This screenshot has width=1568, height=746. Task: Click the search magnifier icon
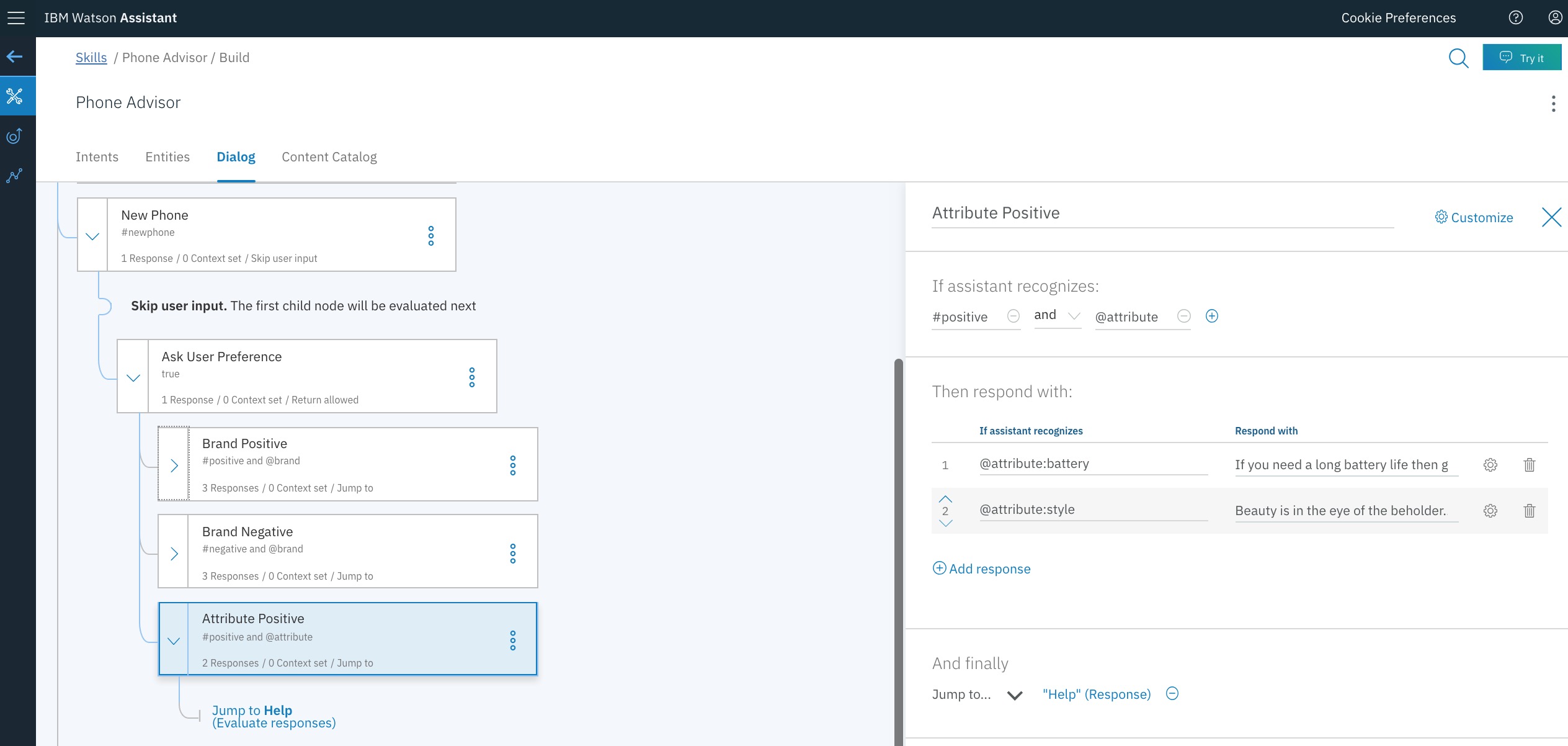(x=1458, y=58)
